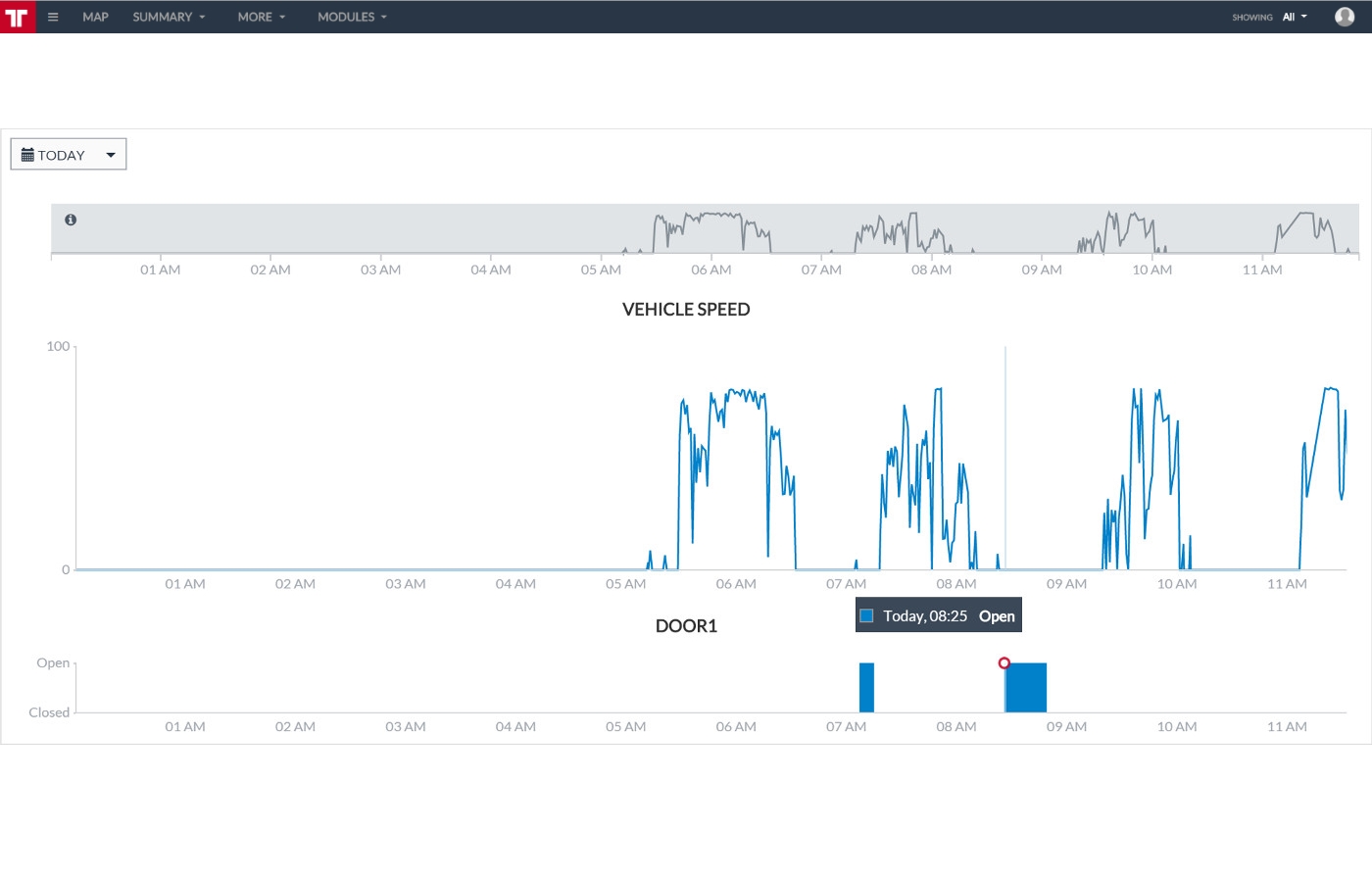
Task: Open the MAP page
Action: coord(95,17)
